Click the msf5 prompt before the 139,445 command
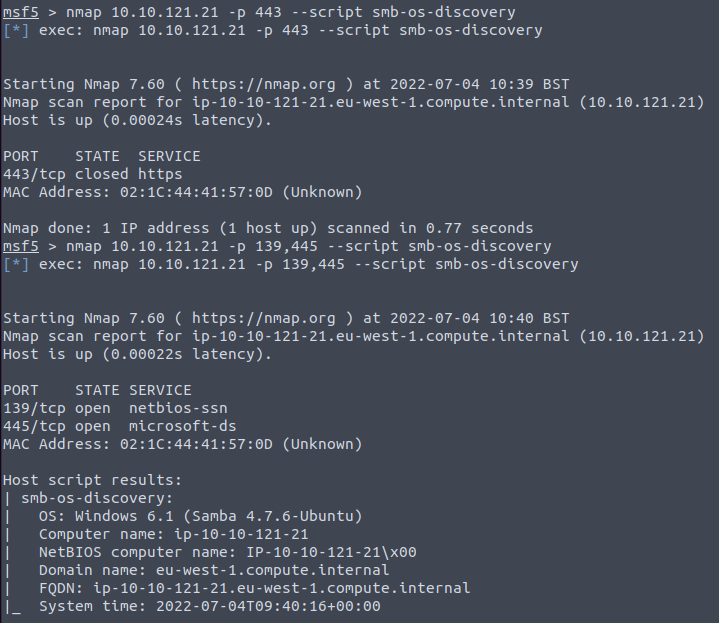Viewport: 719px width, 623px height. [19, 246]
